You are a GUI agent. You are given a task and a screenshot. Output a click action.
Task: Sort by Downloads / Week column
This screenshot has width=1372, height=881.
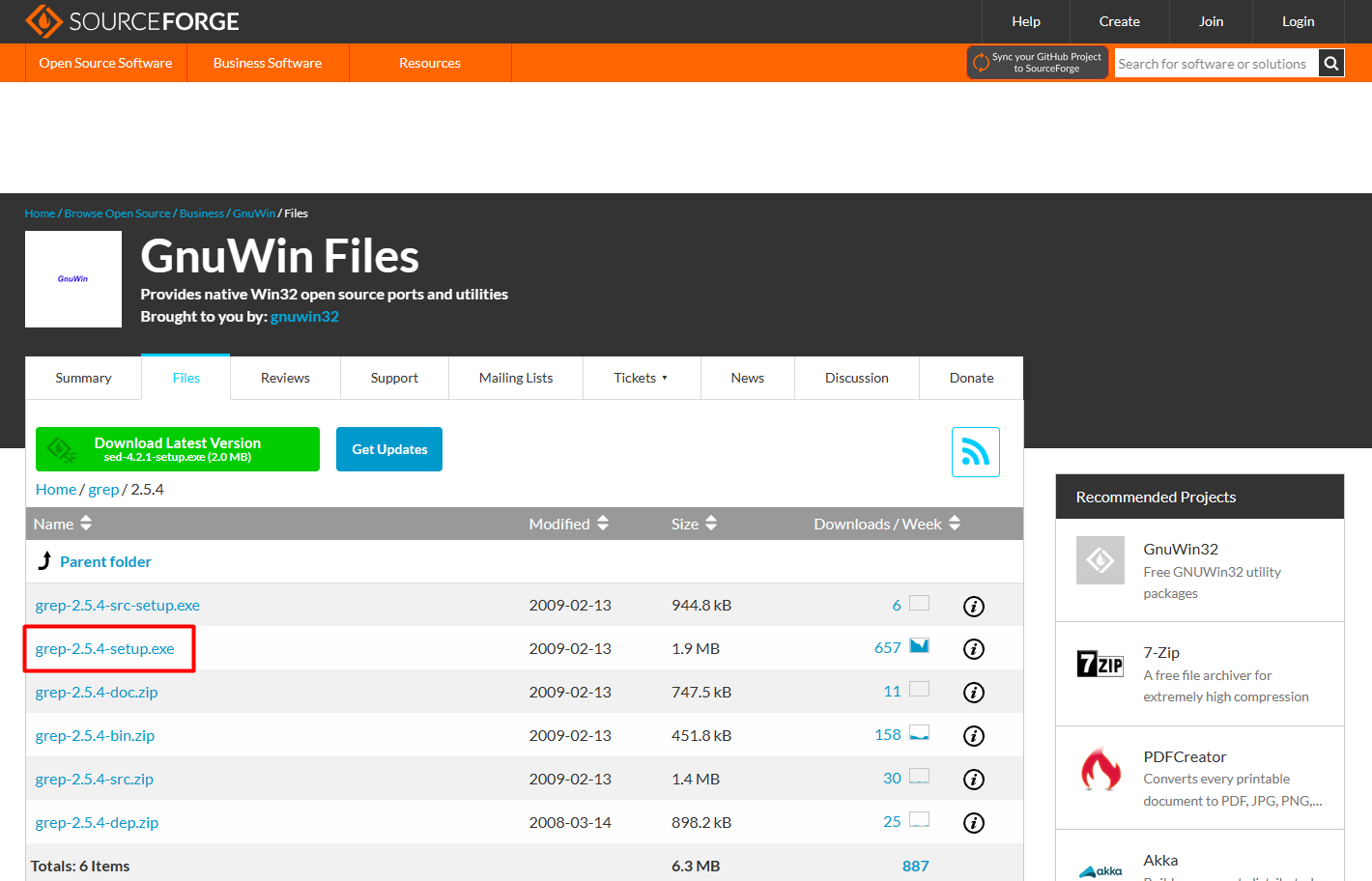coord(886,524)
